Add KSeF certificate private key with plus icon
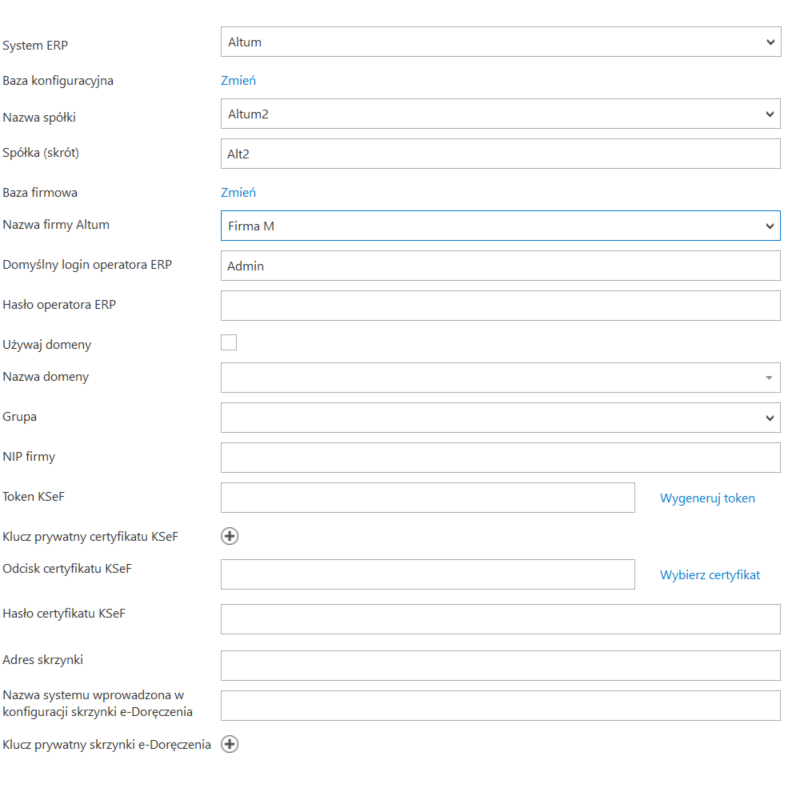This screenshot has height=786, width=810. tap(229, 536)
